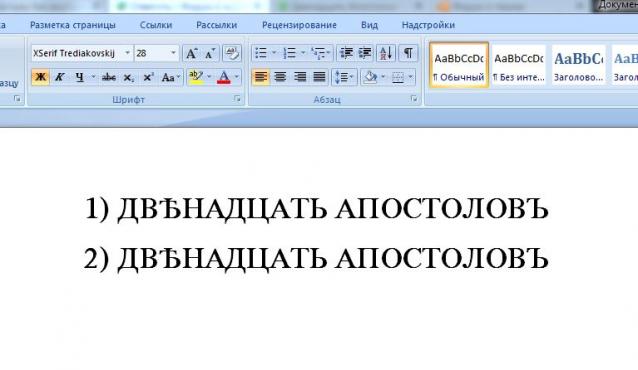Click the font name box XSerif Trediakovskij

click(x=77, y=53)
